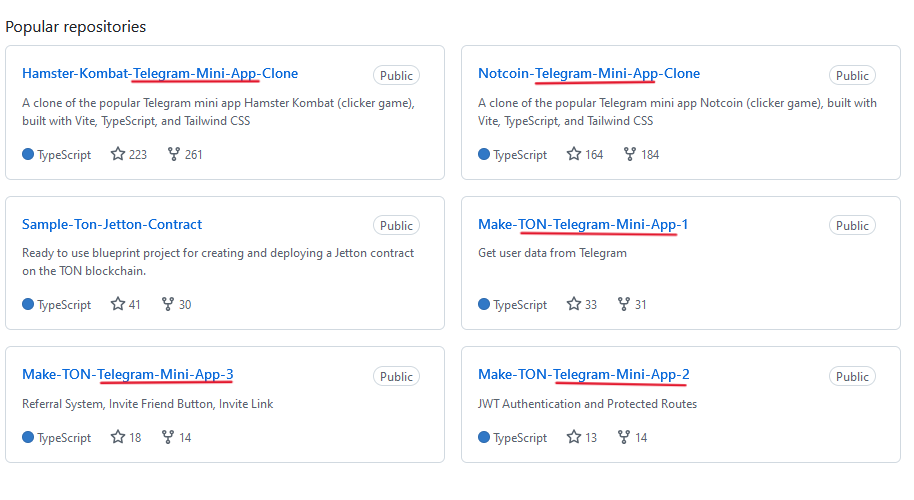Screen dimensions: 914x500
Task: Click fork icon on Sample-Ton-Jetton-Contract card
Action: (168, 304)
